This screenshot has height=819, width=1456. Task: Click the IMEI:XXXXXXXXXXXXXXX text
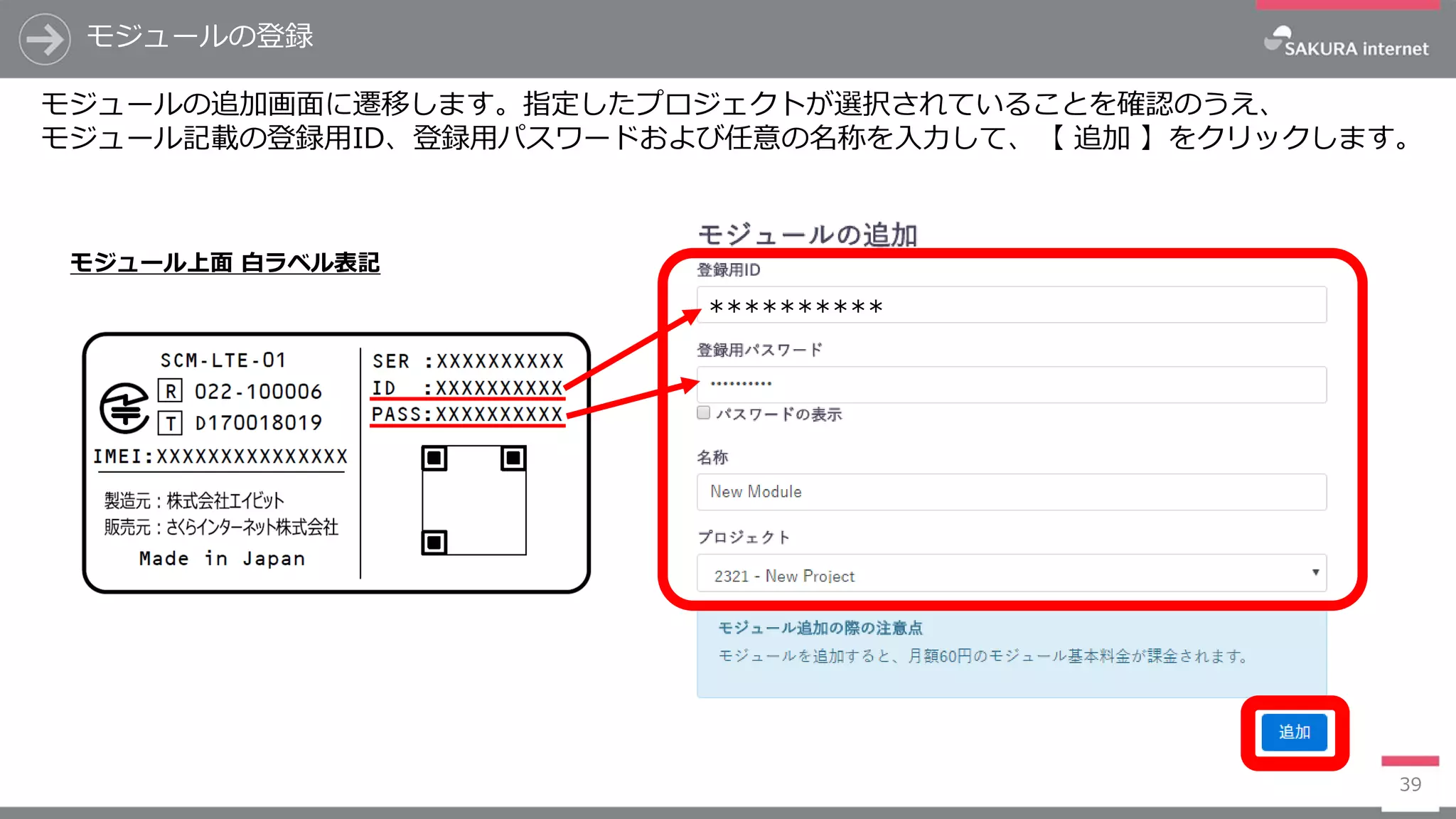pyautogui.click(x=220, y=456)
